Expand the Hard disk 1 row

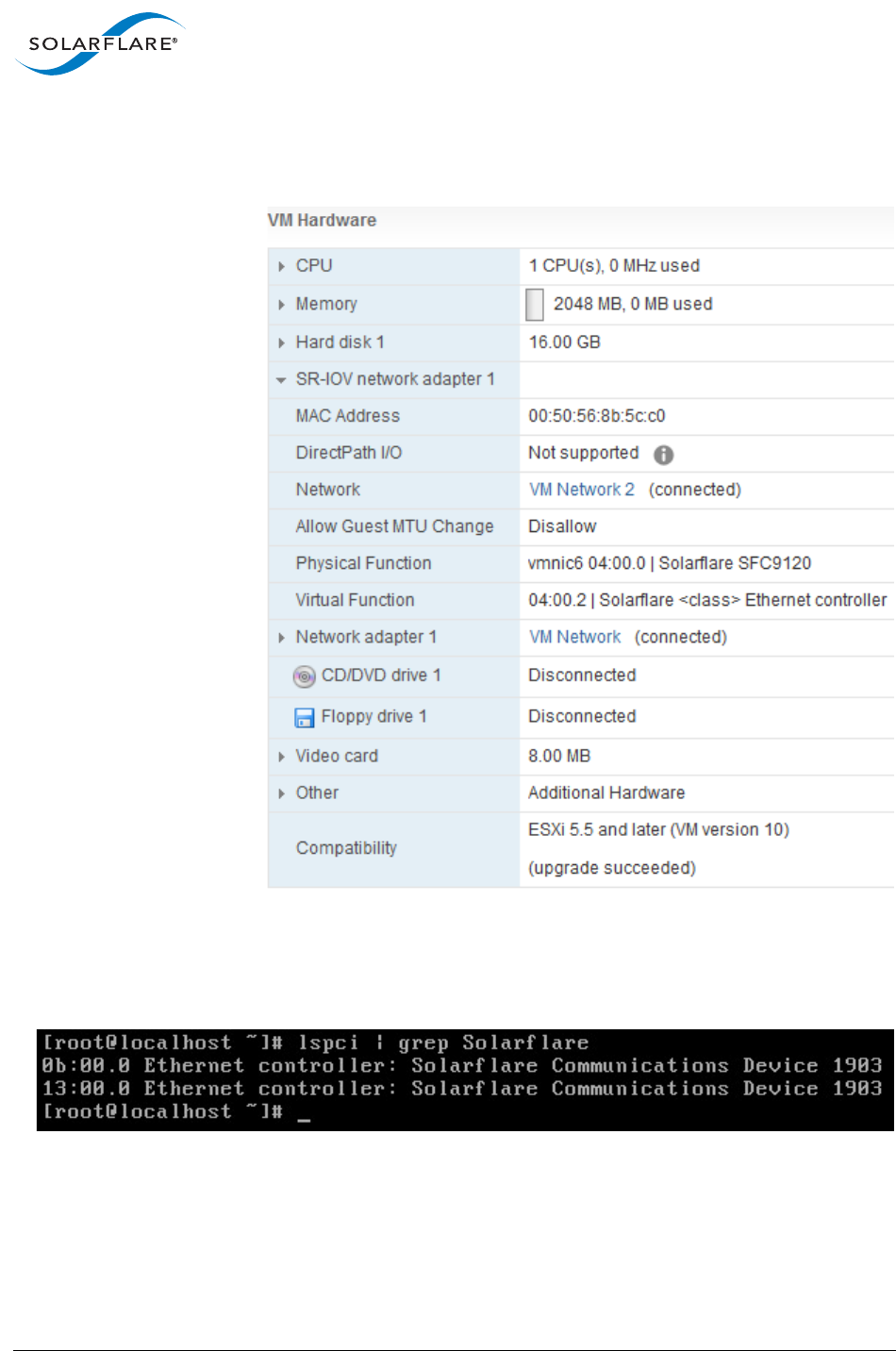(281, 342)
